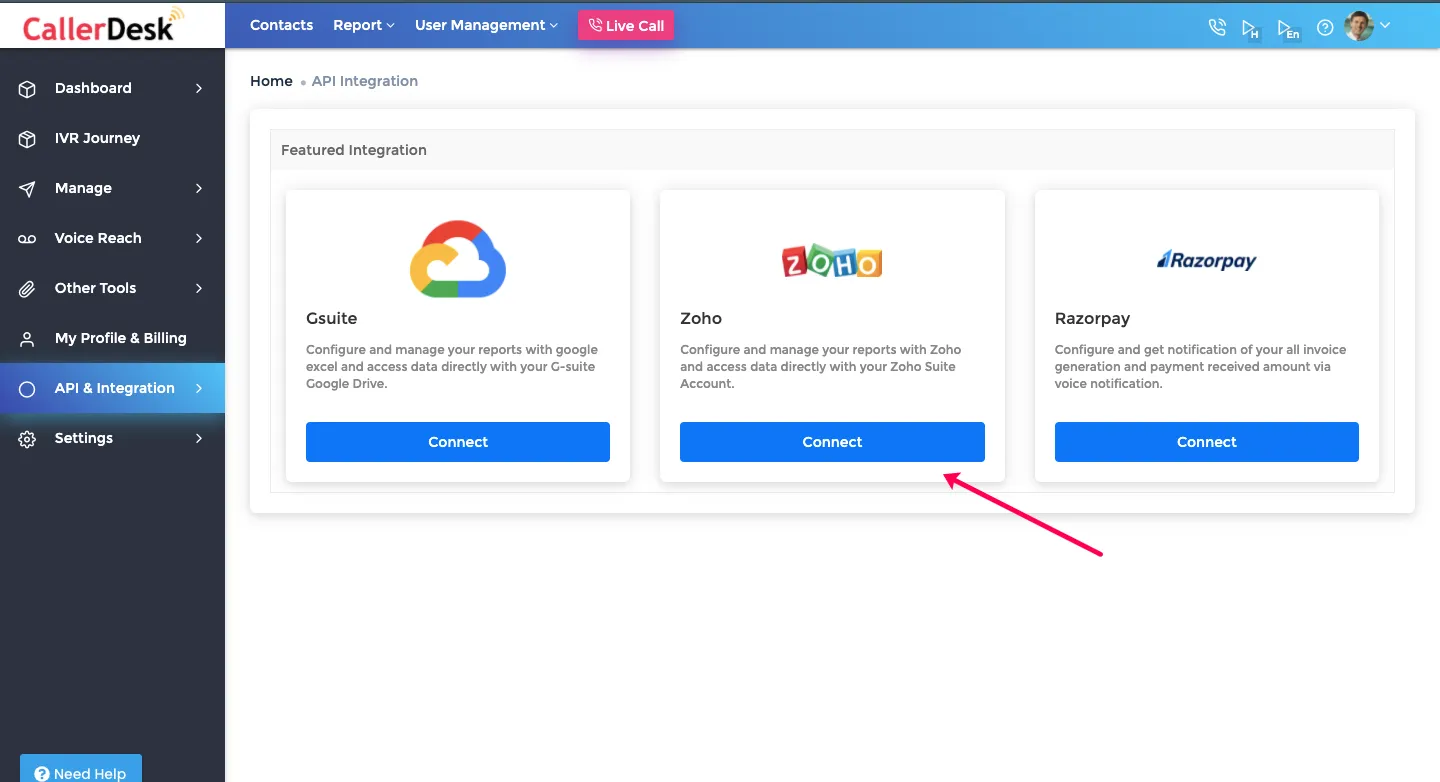
Task: Select Dashboard in the sidebar
Action: click(112, 88)
